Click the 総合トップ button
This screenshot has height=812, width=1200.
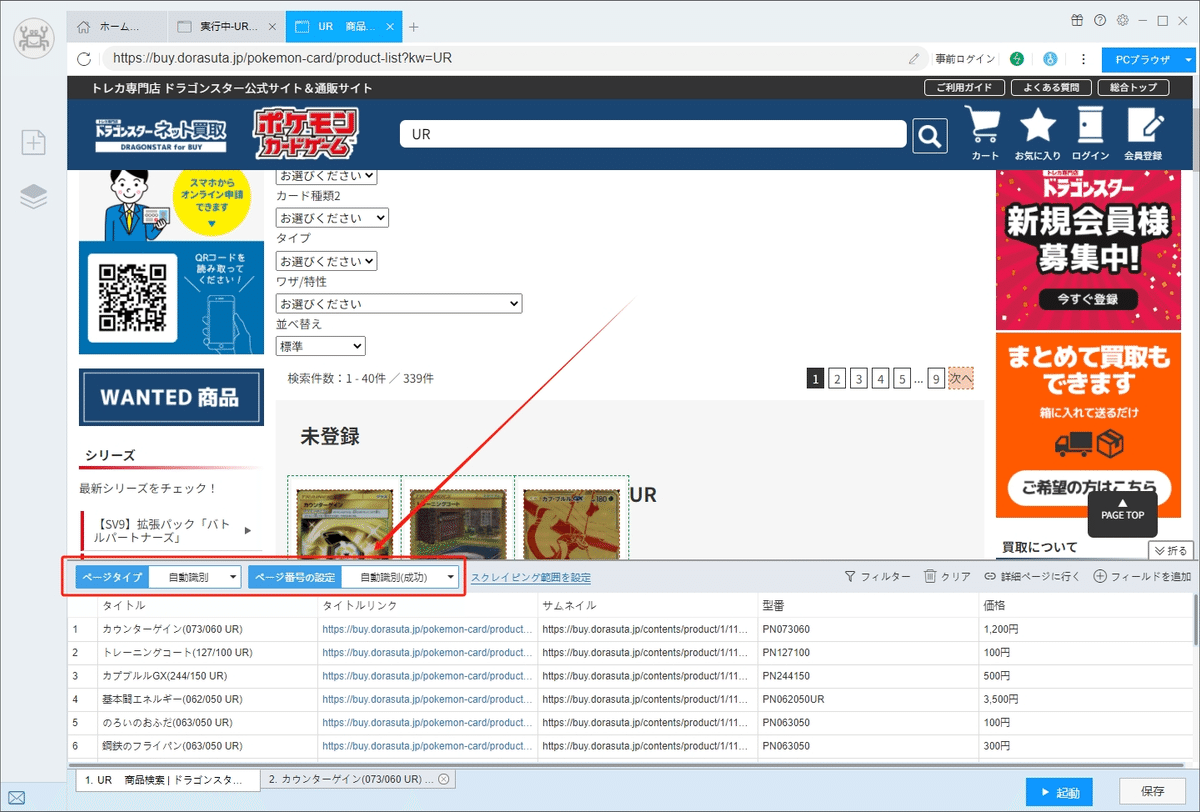[1133, 87]
